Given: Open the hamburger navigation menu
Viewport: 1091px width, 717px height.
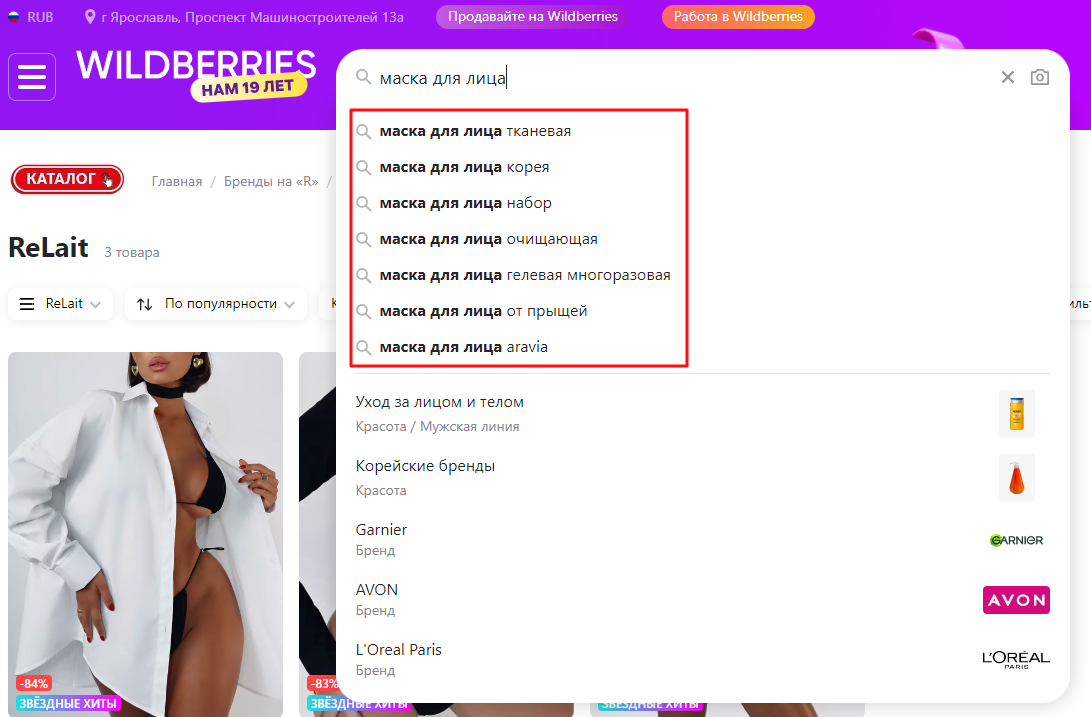Looking at the screenshot, I should point(32,77).
